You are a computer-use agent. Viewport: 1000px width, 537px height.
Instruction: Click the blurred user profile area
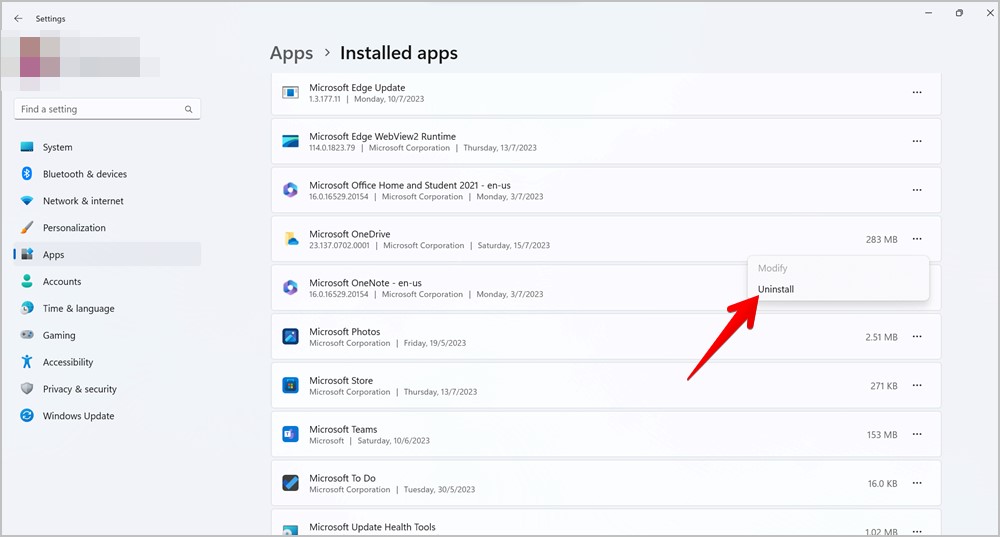click(80, 59)
